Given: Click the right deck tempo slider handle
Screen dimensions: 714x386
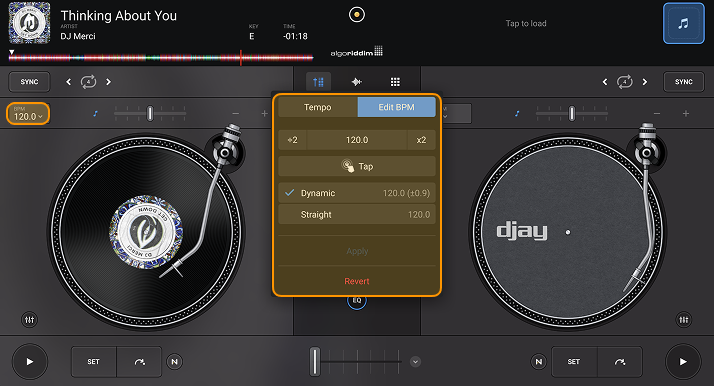Looking at the screenshot, I should pos(571,114).
